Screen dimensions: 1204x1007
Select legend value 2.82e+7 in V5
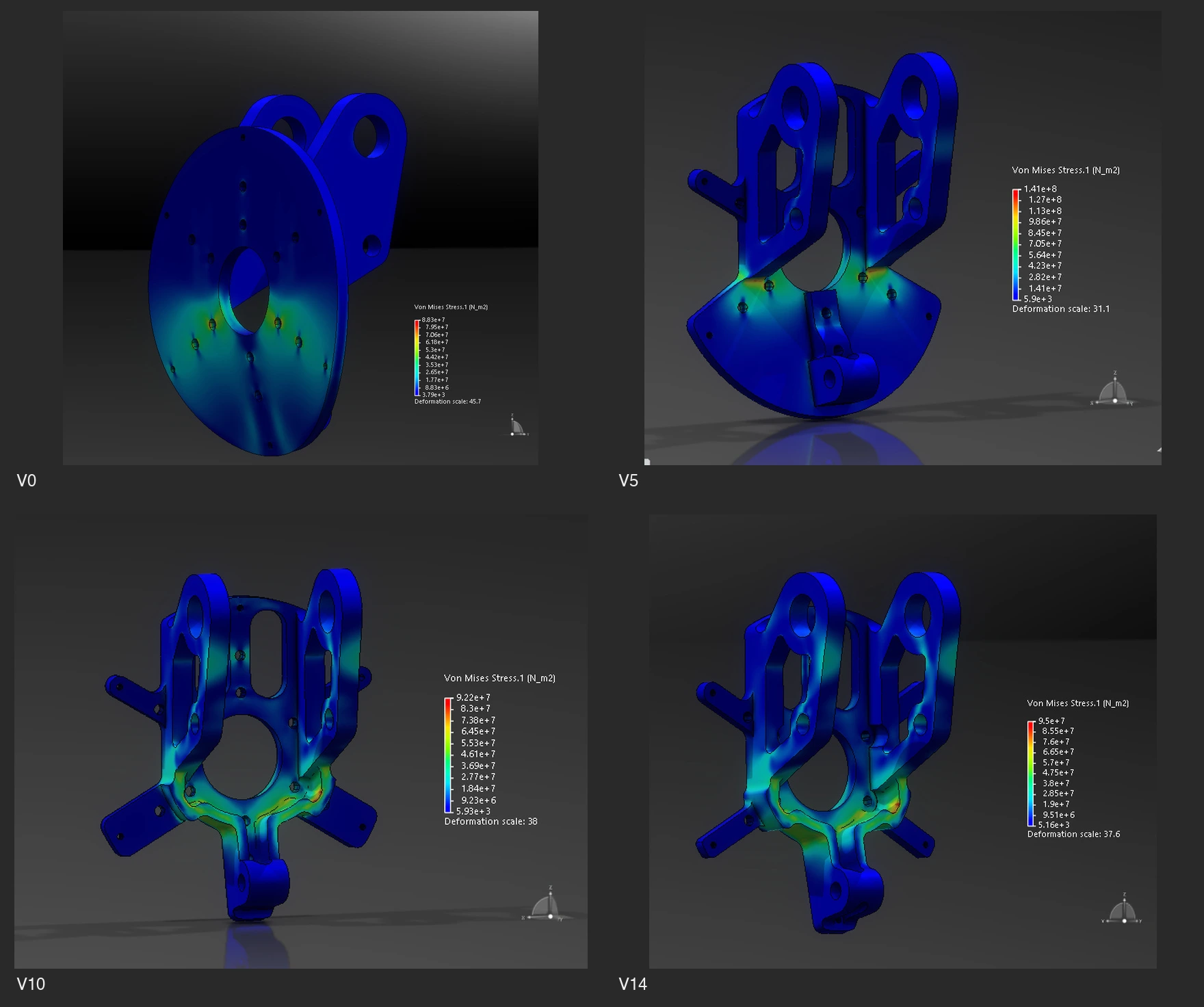coord(1045,277)
